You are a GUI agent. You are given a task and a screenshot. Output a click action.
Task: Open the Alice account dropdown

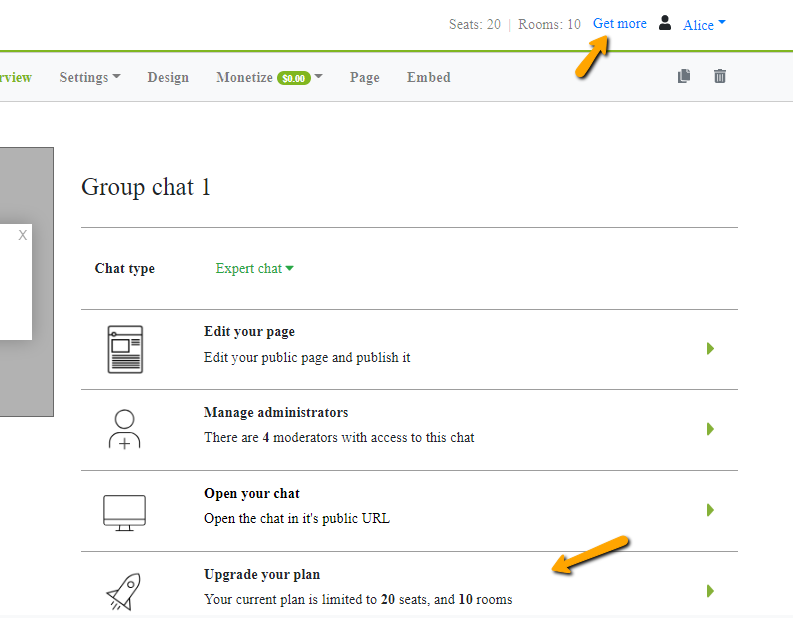coord(704,25)
